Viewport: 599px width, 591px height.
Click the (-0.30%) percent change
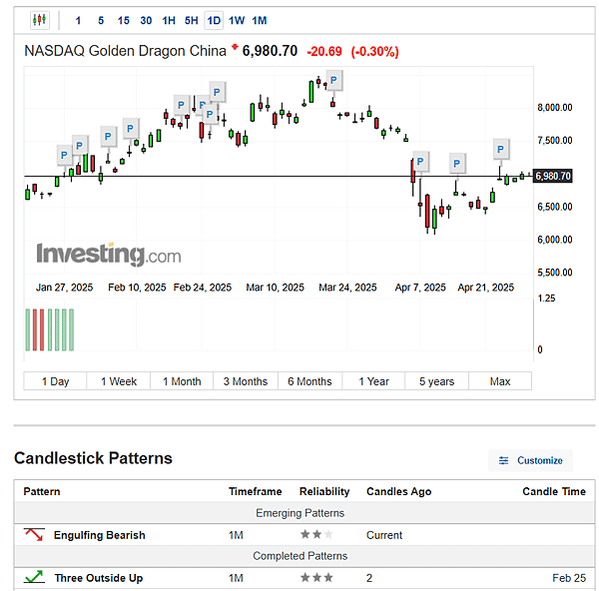point(375,51)
